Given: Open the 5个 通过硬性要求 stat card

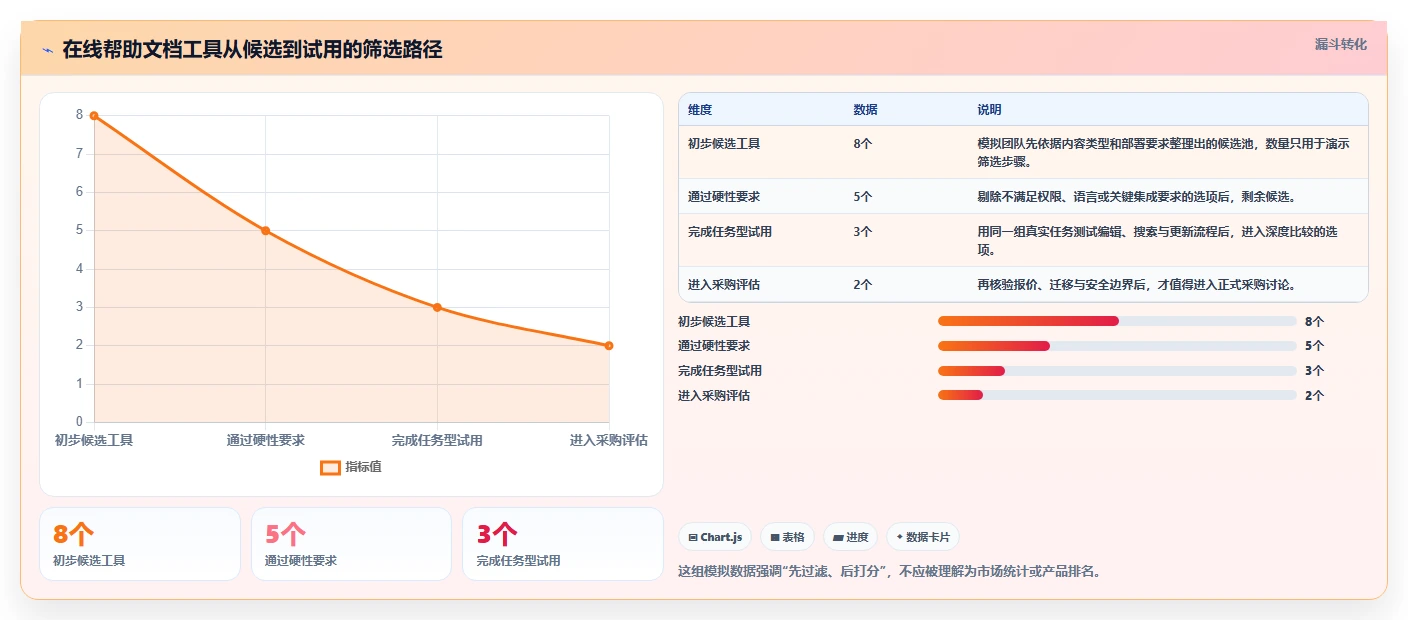Looking at the screenshot, I should [351, 544].
